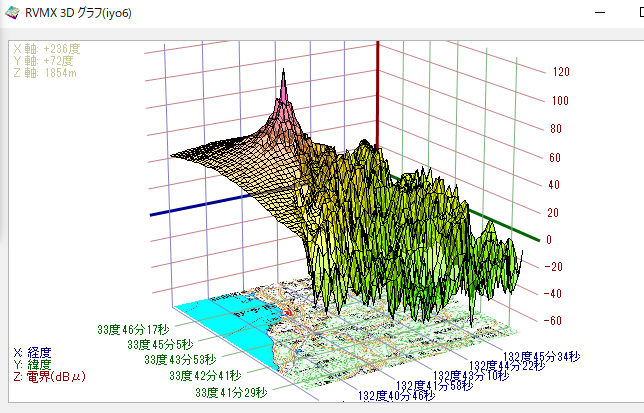The width and height of the screenshot is (644, 413).
Task: Click the latitude label 33度41分29秒
Action: coord(231,393)
